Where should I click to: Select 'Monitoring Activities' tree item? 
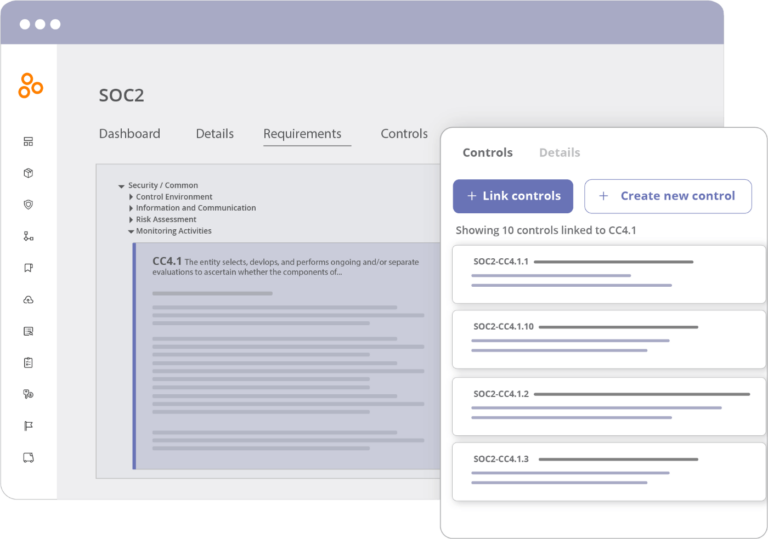pyautogui.click(x=174, y=231)
